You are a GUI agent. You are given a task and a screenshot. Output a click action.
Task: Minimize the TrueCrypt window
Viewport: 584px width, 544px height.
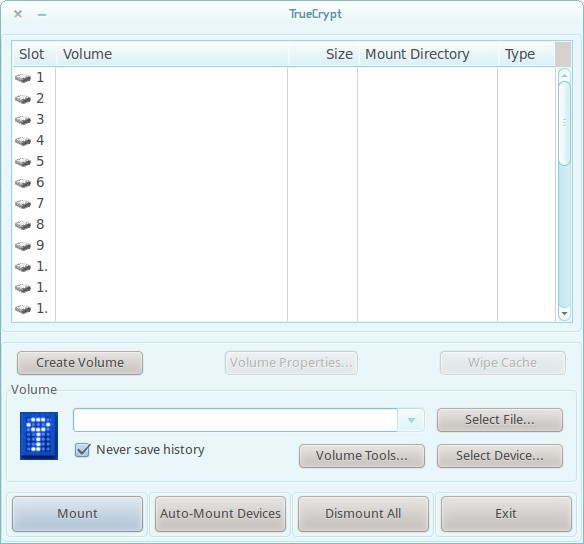coord(42,15)
